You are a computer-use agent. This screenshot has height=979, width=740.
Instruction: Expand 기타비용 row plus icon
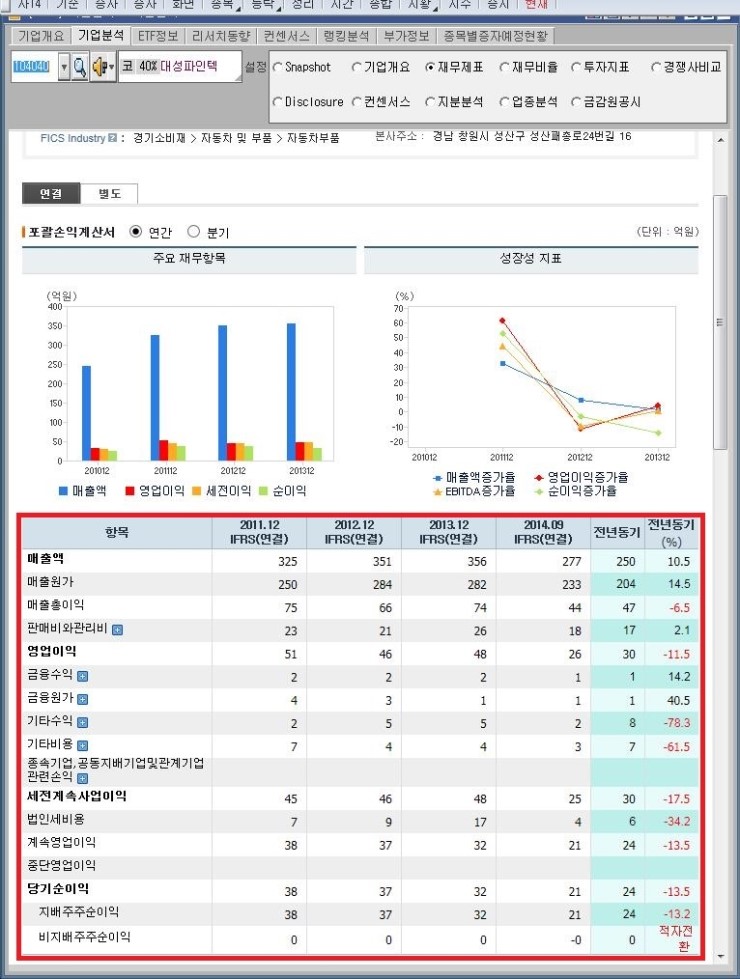[x=82, y=745]
